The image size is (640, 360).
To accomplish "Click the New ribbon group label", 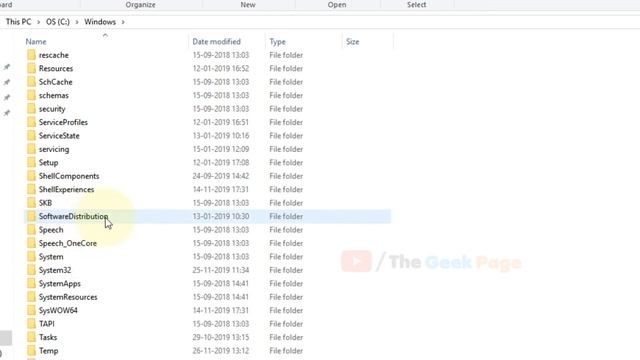I will click(248, 5).
